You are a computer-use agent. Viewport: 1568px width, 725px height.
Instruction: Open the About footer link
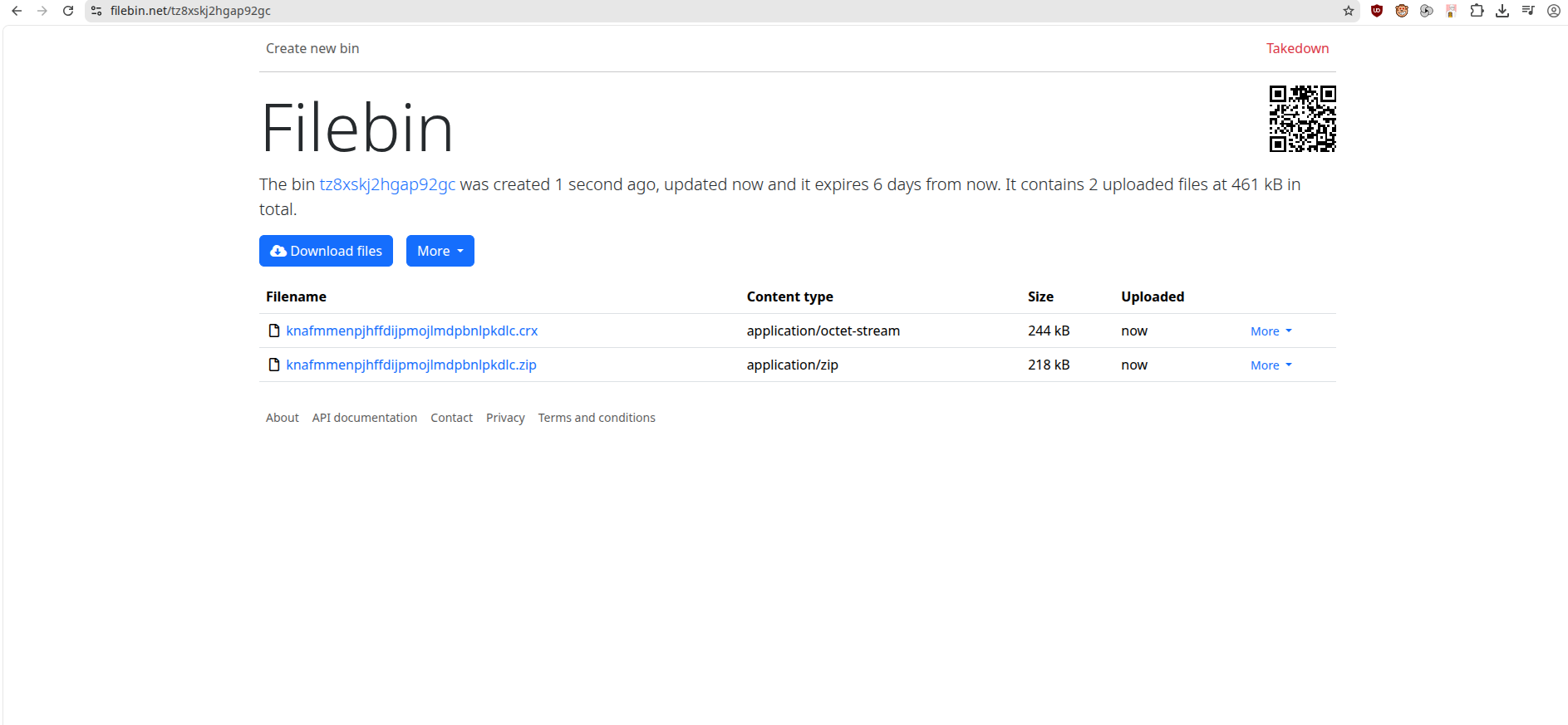[283, 418]
